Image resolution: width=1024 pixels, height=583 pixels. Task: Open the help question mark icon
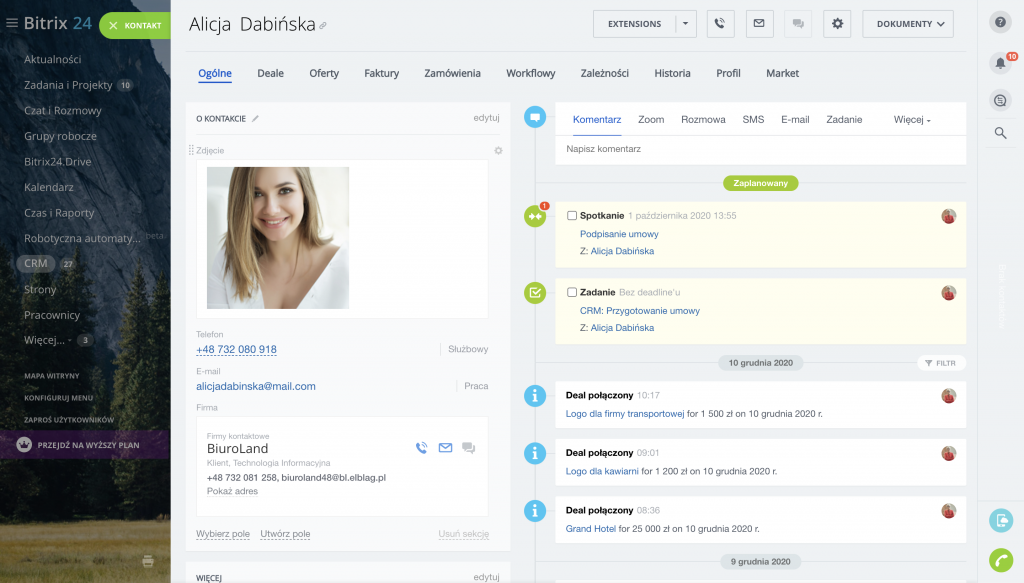click(x=1000, y=23)
